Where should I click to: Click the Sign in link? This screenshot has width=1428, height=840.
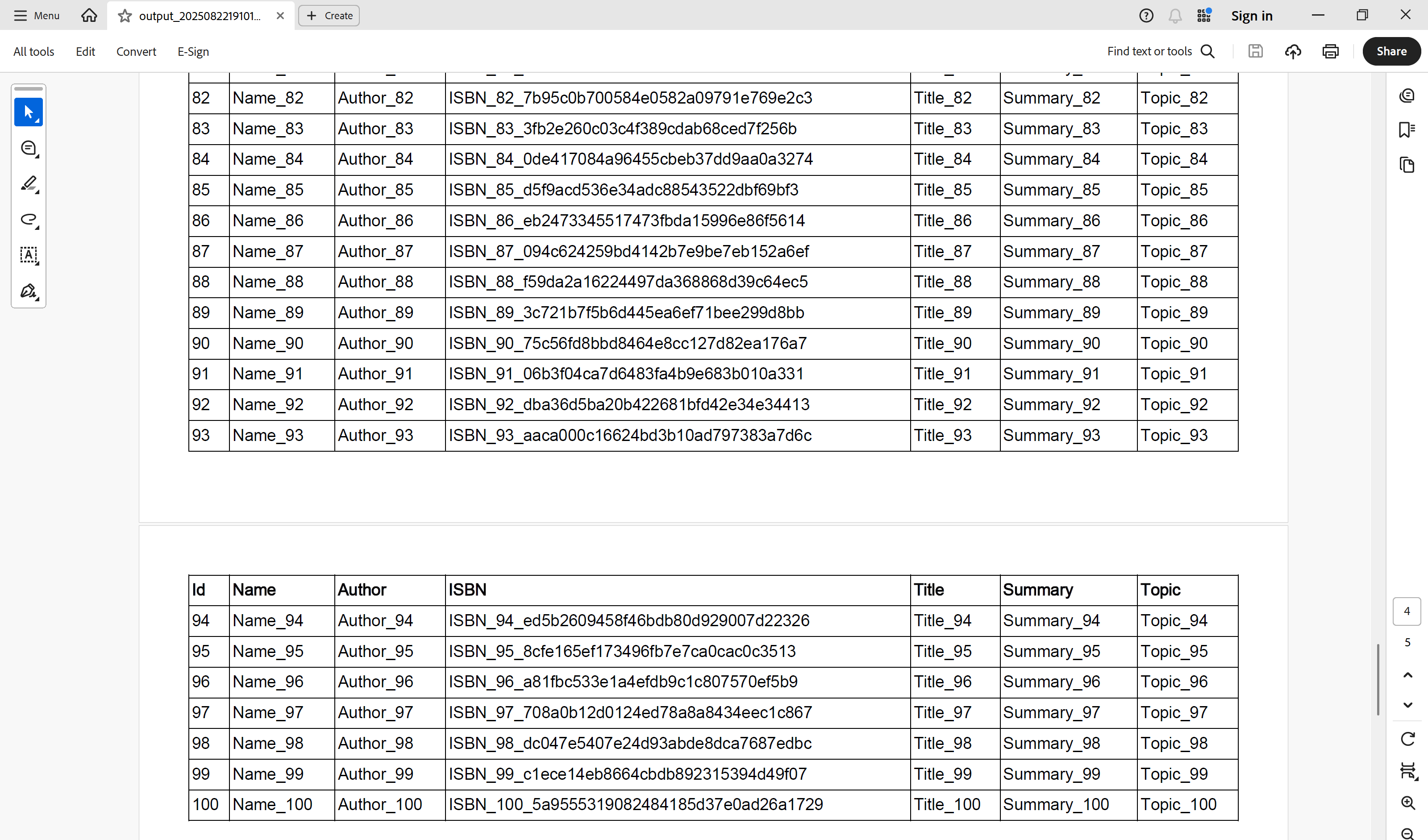click(x=1252, y=16)
